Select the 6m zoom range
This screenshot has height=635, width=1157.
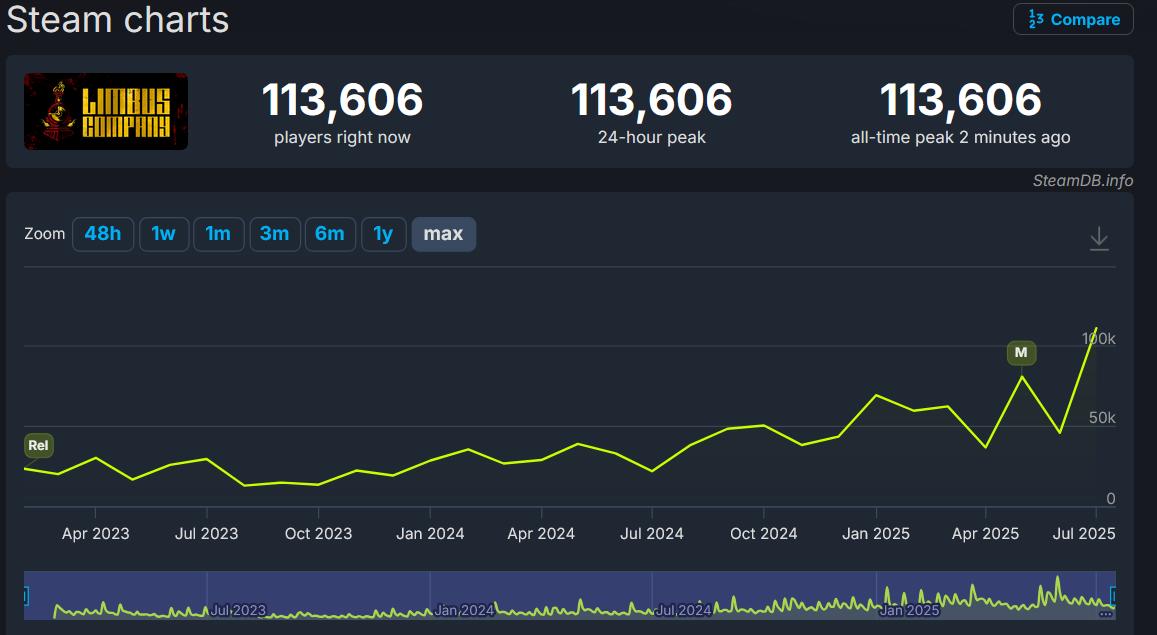point(330,234)
